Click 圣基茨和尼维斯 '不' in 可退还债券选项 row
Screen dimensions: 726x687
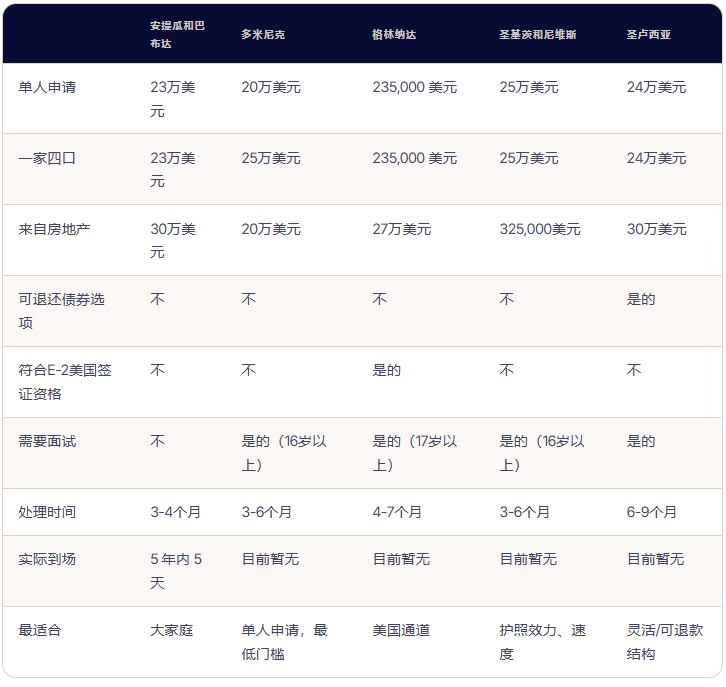[x=507, y=299]
